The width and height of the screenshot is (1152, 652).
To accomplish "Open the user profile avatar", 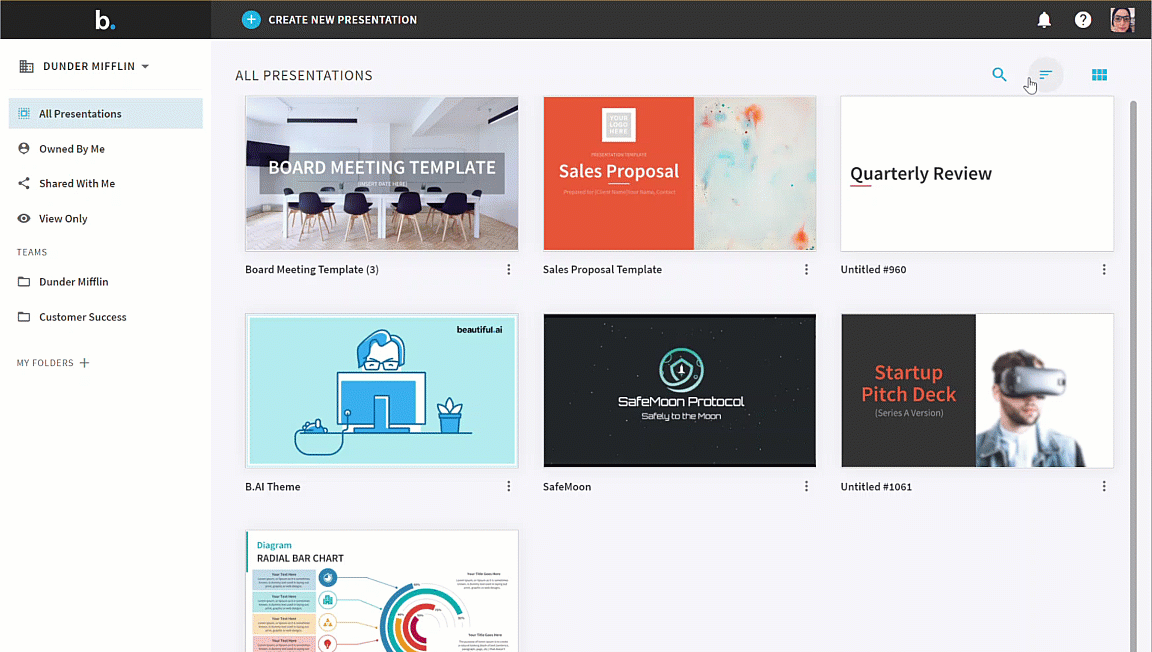I will [1122, 20].
